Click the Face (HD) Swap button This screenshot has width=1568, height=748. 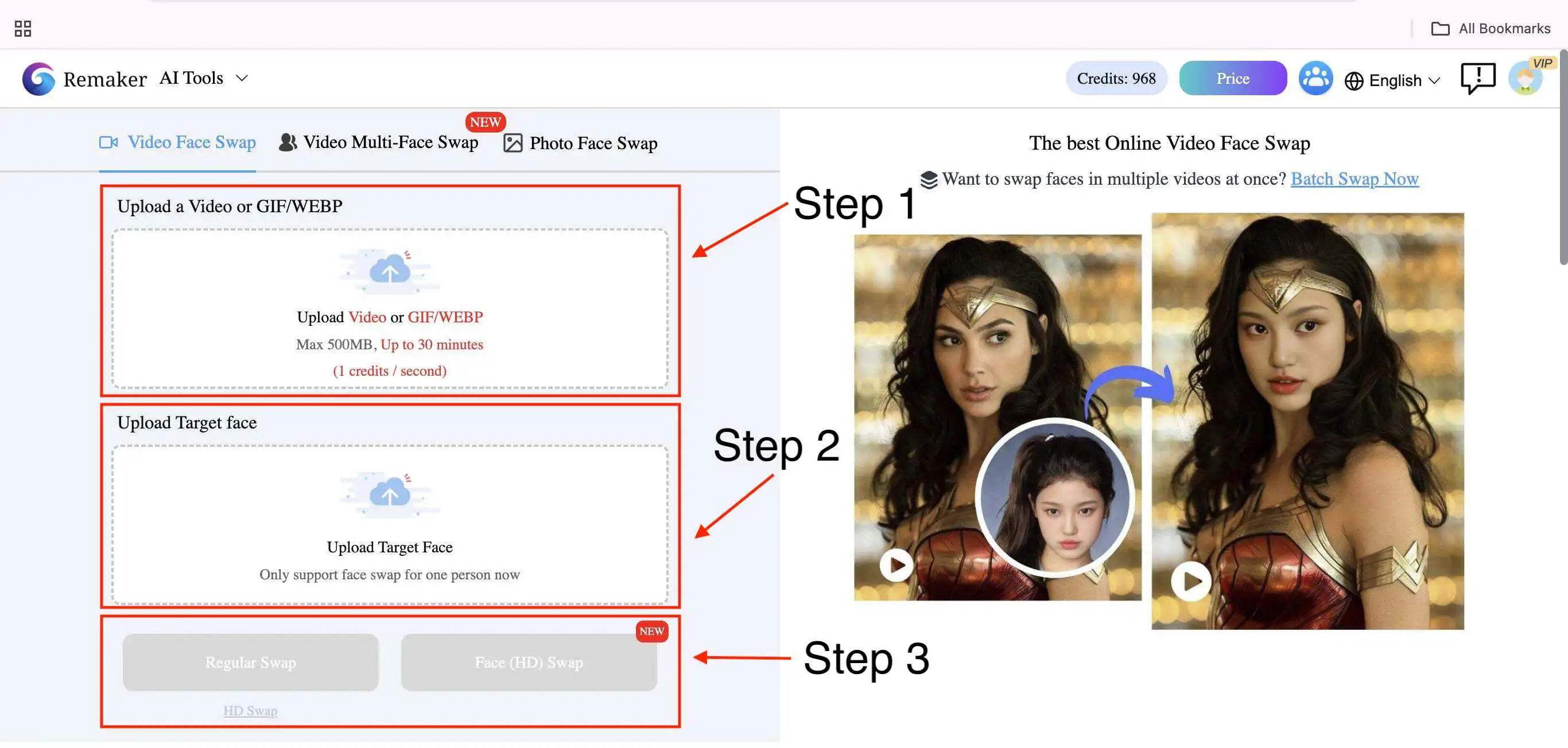tap(529, 663)
